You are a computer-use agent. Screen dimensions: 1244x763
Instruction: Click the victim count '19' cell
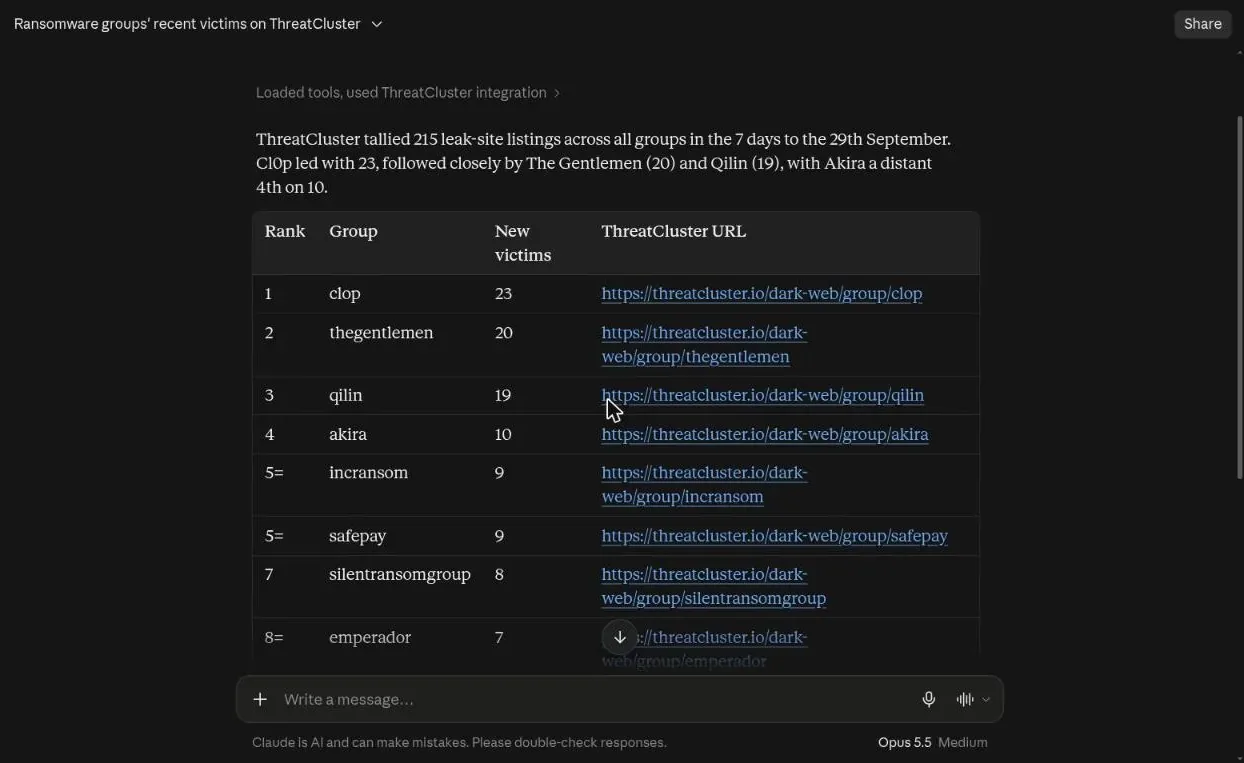[x=503, y=395]
